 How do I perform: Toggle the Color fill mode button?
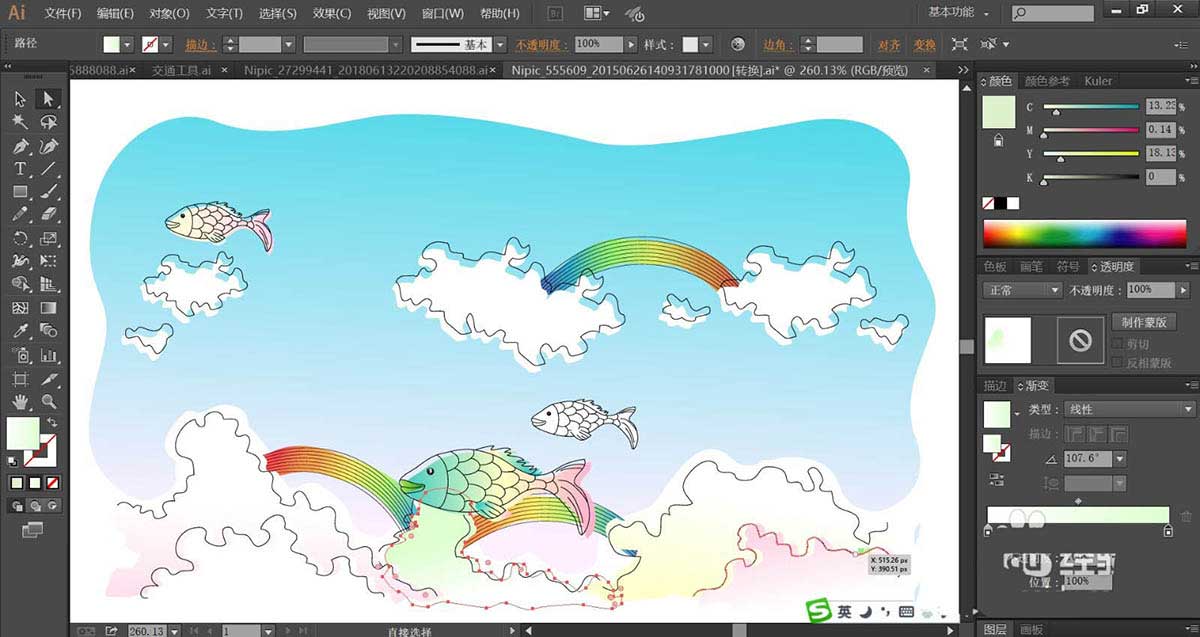[x=17, y=483]
